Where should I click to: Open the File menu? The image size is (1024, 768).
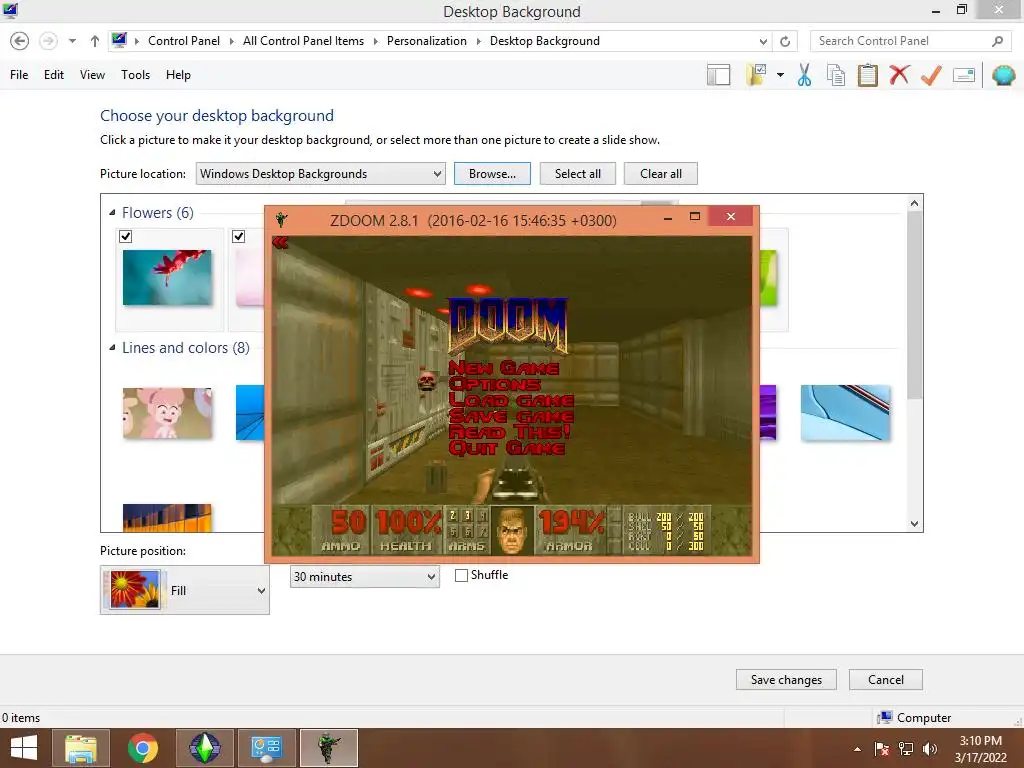click(19, 75)
